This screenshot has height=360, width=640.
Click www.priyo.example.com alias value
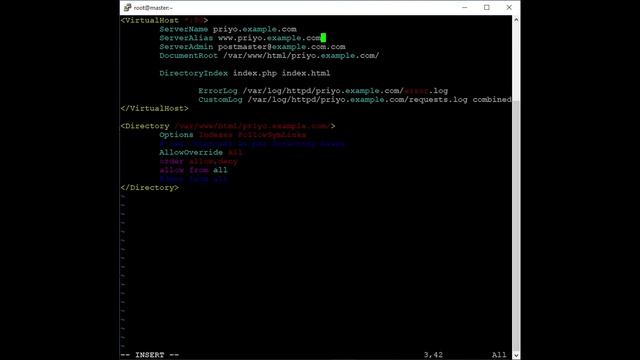(x=269, y=38)
